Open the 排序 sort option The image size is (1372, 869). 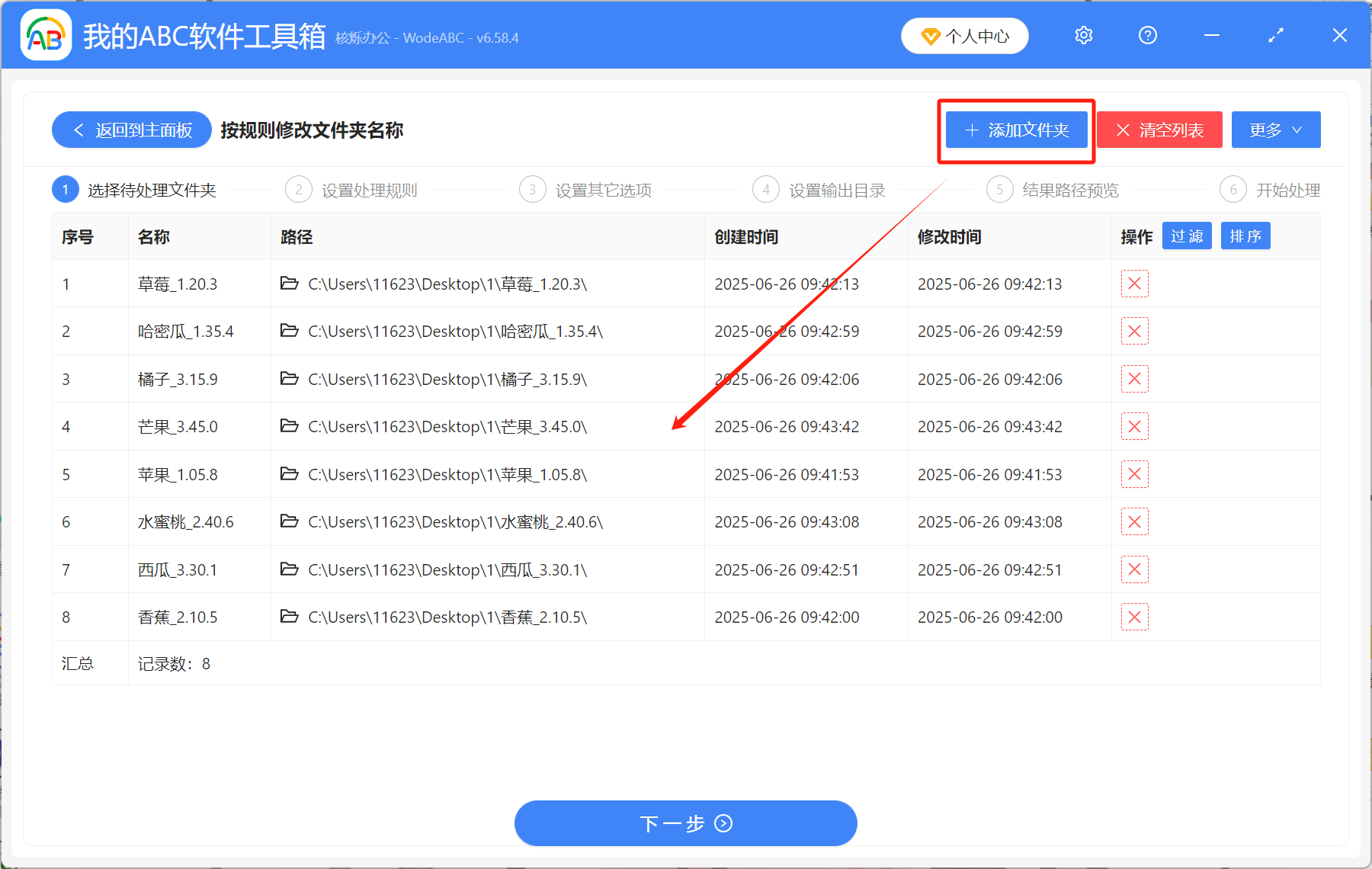[x=1245, y=236]
